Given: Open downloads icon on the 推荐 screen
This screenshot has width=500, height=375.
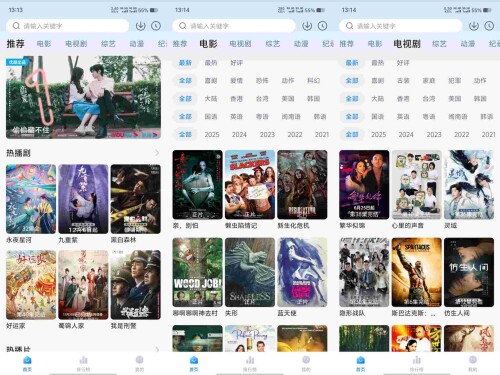Looking at the screenshot, I should point(140,26).
